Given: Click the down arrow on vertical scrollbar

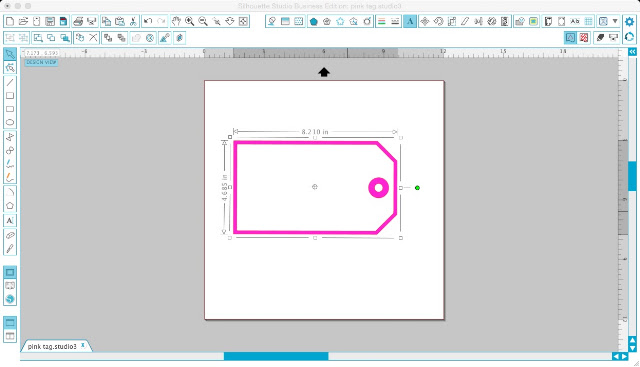Looking at the screenshot, I should (632, 348).
